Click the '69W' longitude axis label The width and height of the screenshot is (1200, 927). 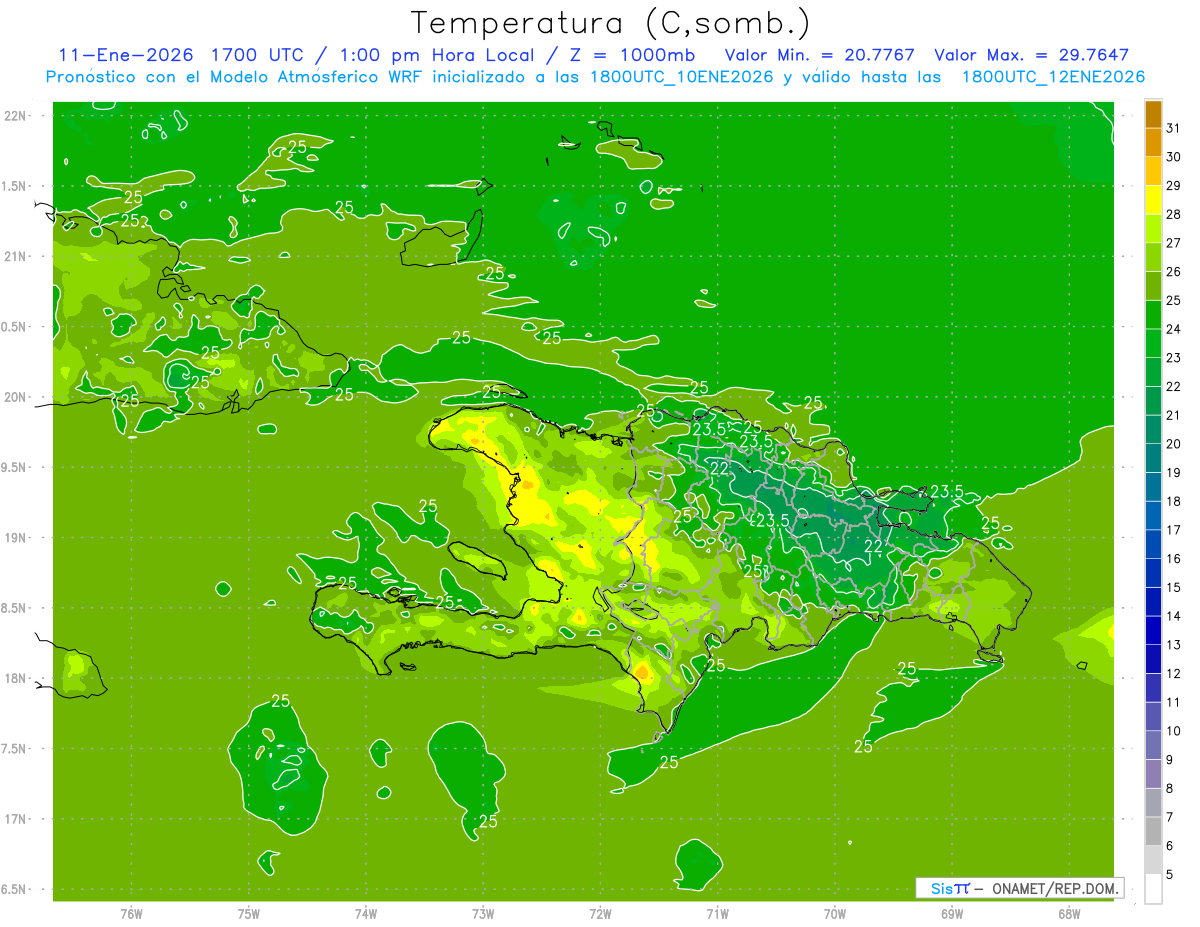click(x=952, y=913)
